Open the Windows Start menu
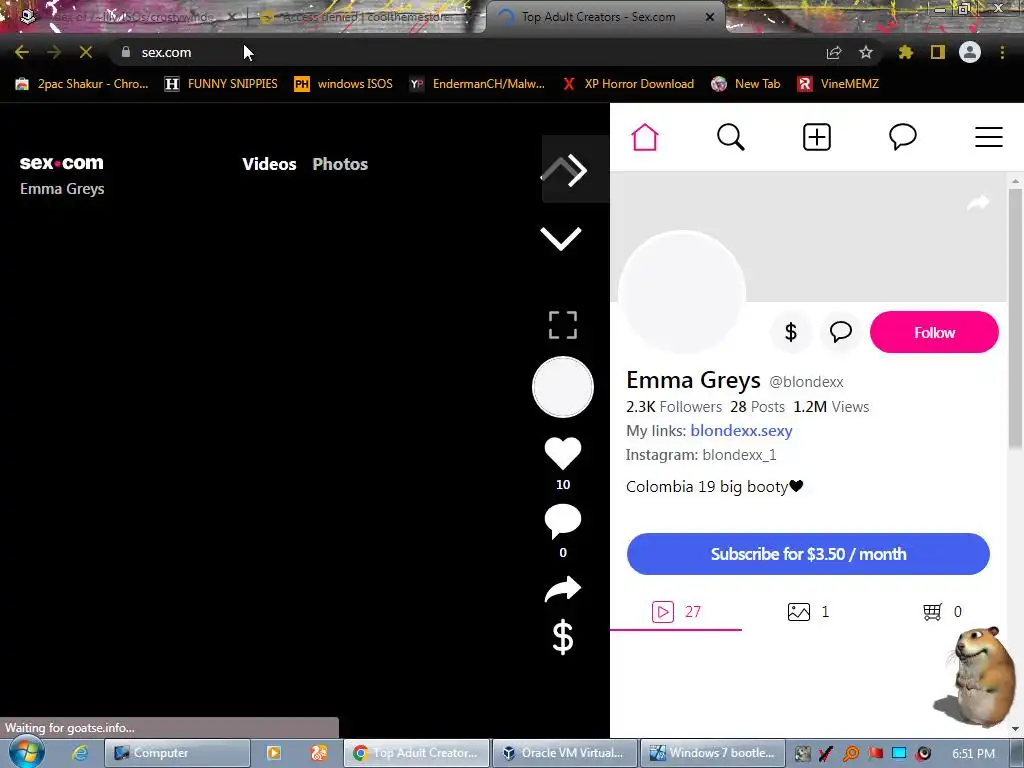1024x768 pixels. (x=27, y=753)
